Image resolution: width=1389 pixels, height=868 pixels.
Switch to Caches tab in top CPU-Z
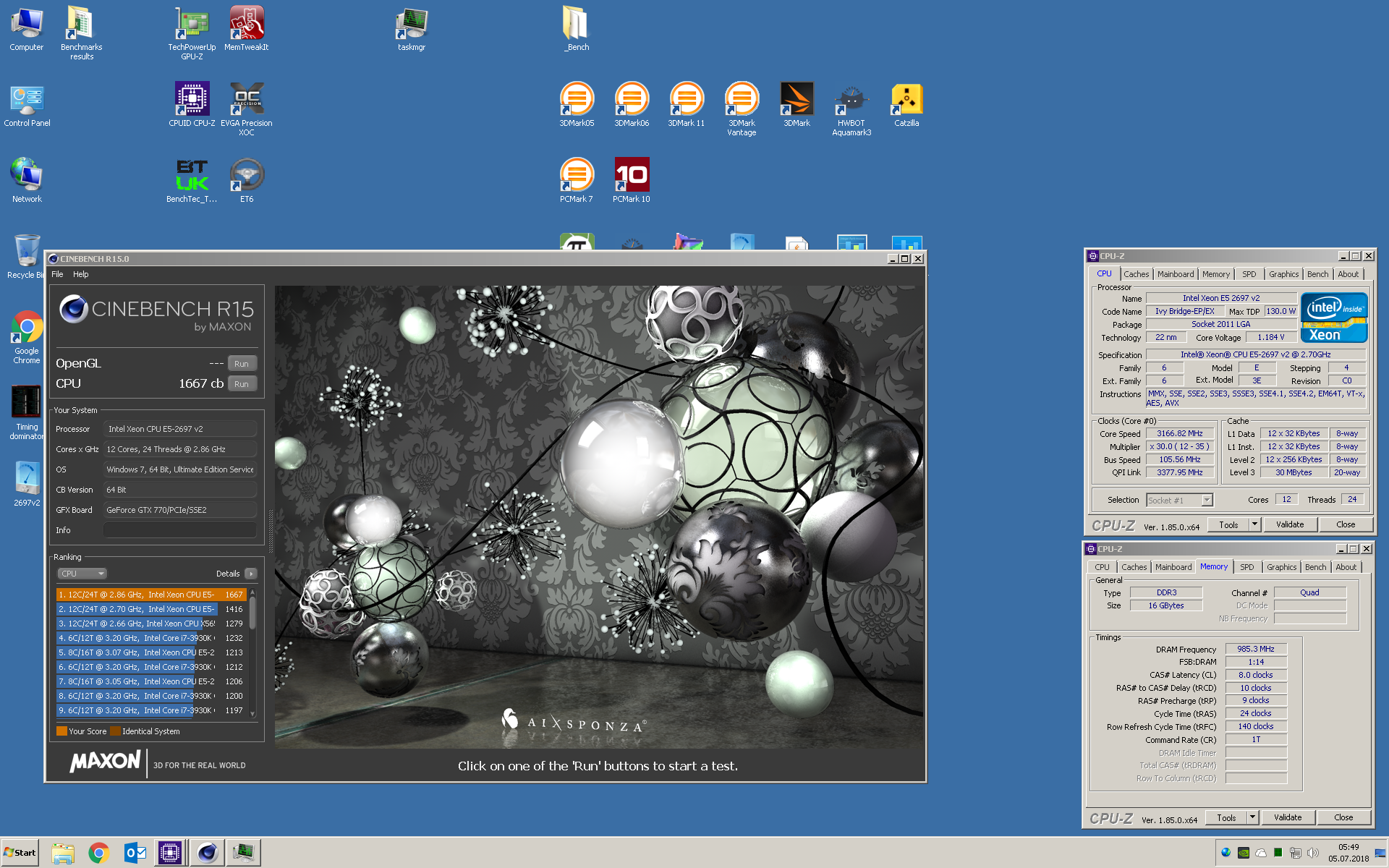[x=1136, y=274]
